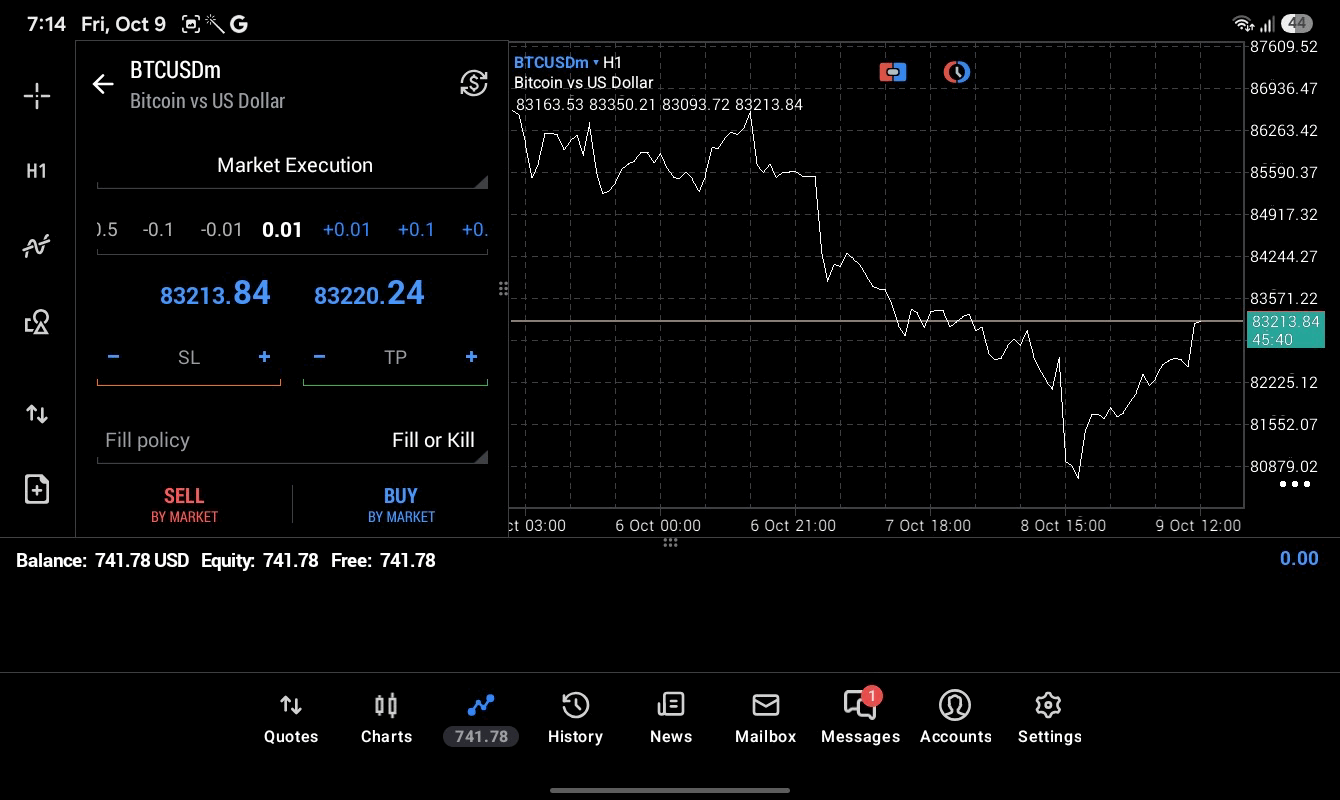The image size is (1340, 800).
Task: Open the drawing objects shapes tool
Action: [x=37, y=322]
